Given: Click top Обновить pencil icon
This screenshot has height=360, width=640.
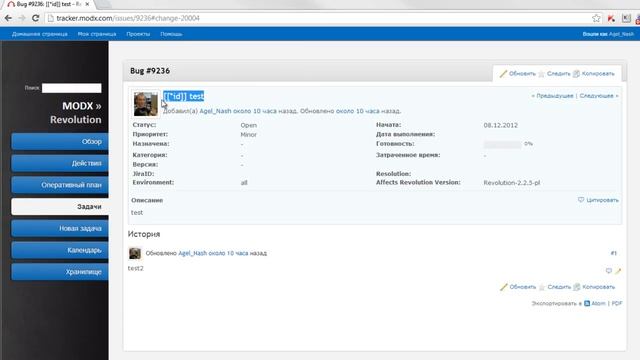Looking at the screenshot, I should [x=503, y=73].
